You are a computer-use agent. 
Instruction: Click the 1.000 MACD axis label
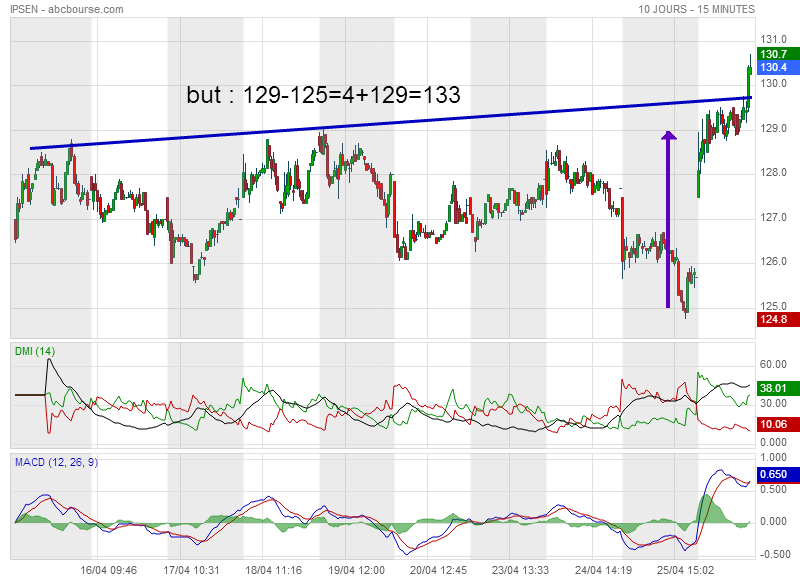coord(773,457)
